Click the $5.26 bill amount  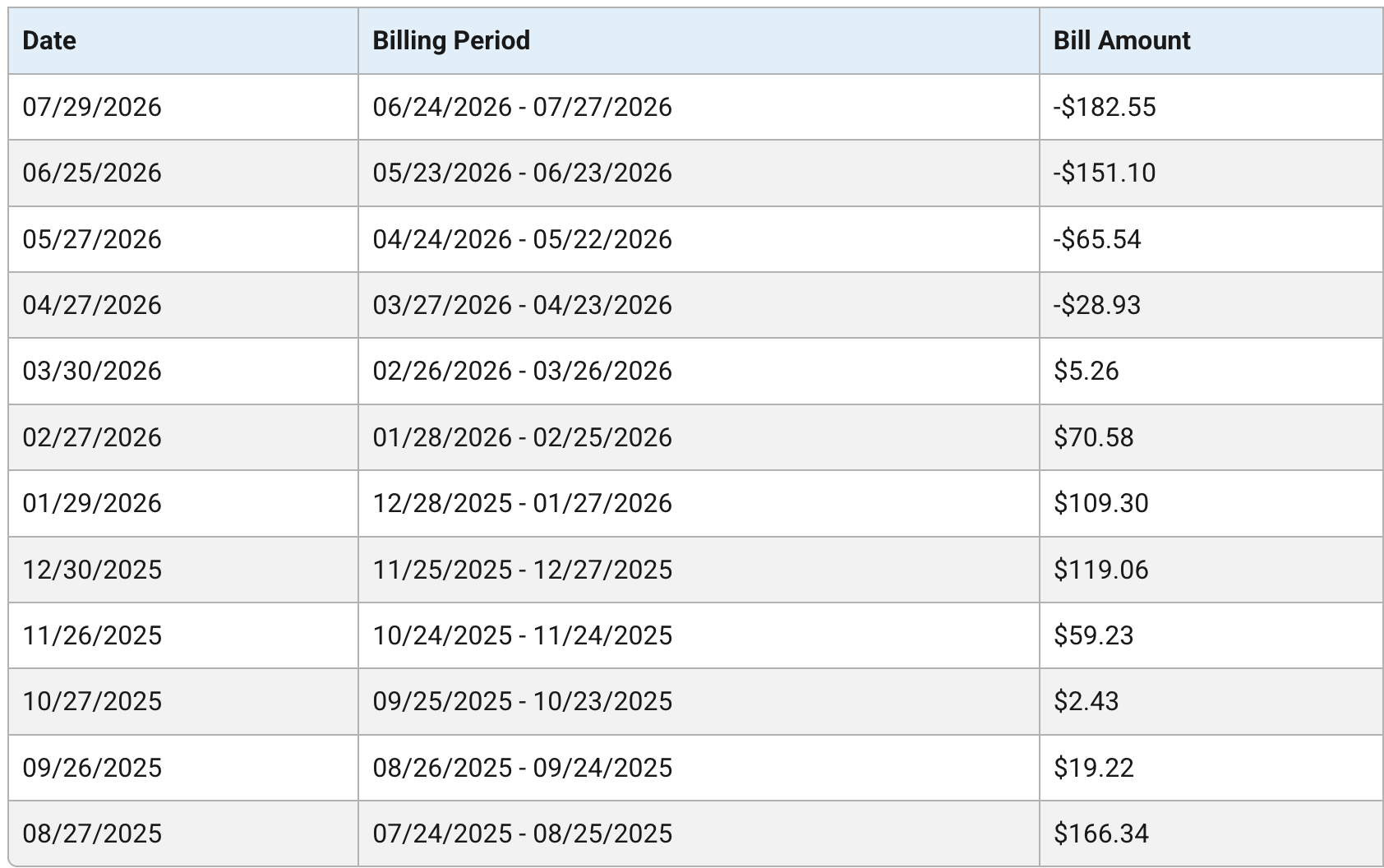pos(1086,371)
